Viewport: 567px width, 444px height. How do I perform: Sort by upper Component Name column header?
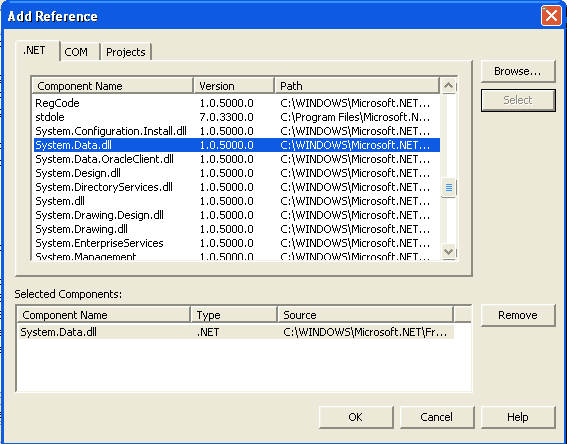click(113, 86)
